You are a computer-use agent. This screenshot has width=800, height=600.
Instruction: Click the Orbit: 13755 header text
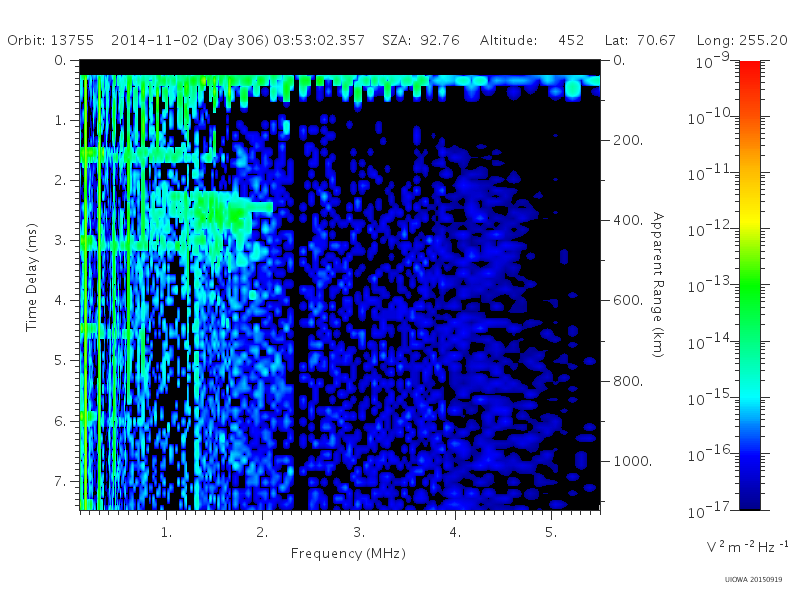[x=51, y=40]
